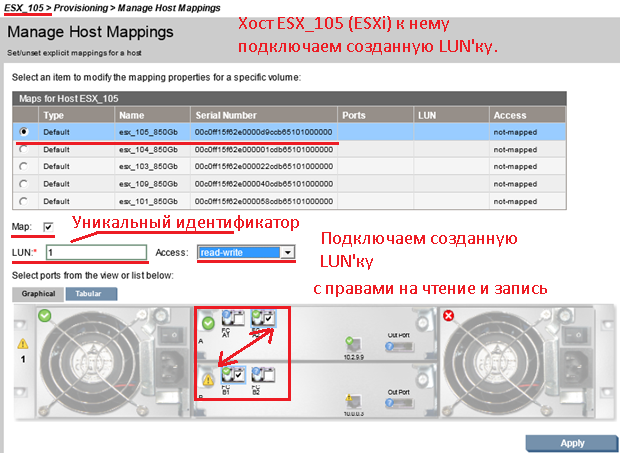Switch to the Tabular tab
The image size is (620, 453).
pyautogui.click(x=91, y=294)
